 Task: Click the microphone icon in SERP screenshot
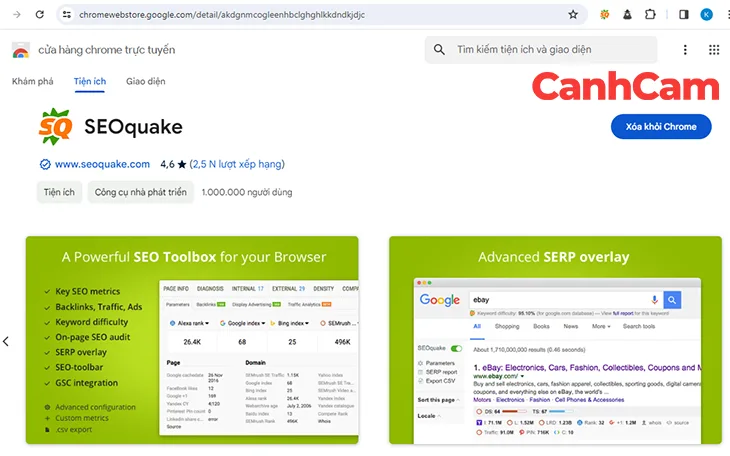pyautogui.click(x=654, y=299)
